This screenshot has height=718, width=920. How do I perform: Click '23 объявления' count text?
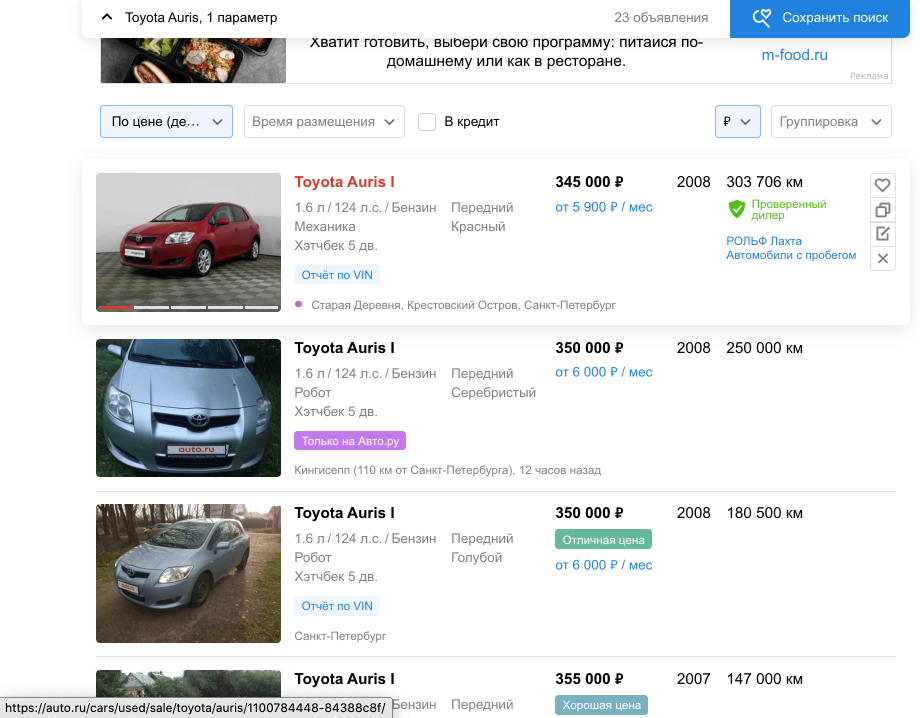tap(661, 18)
